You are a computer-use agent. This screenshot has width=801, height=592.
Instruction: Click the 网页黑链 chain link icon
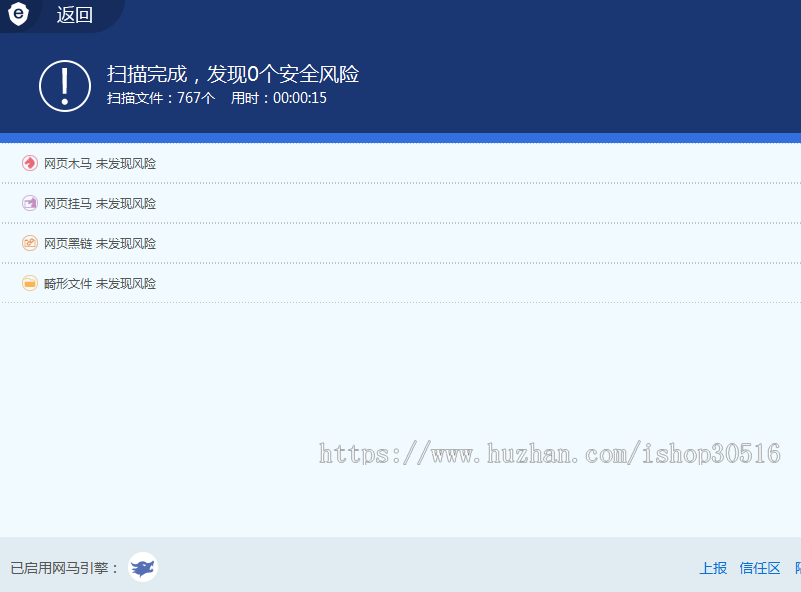click(29, 243)
